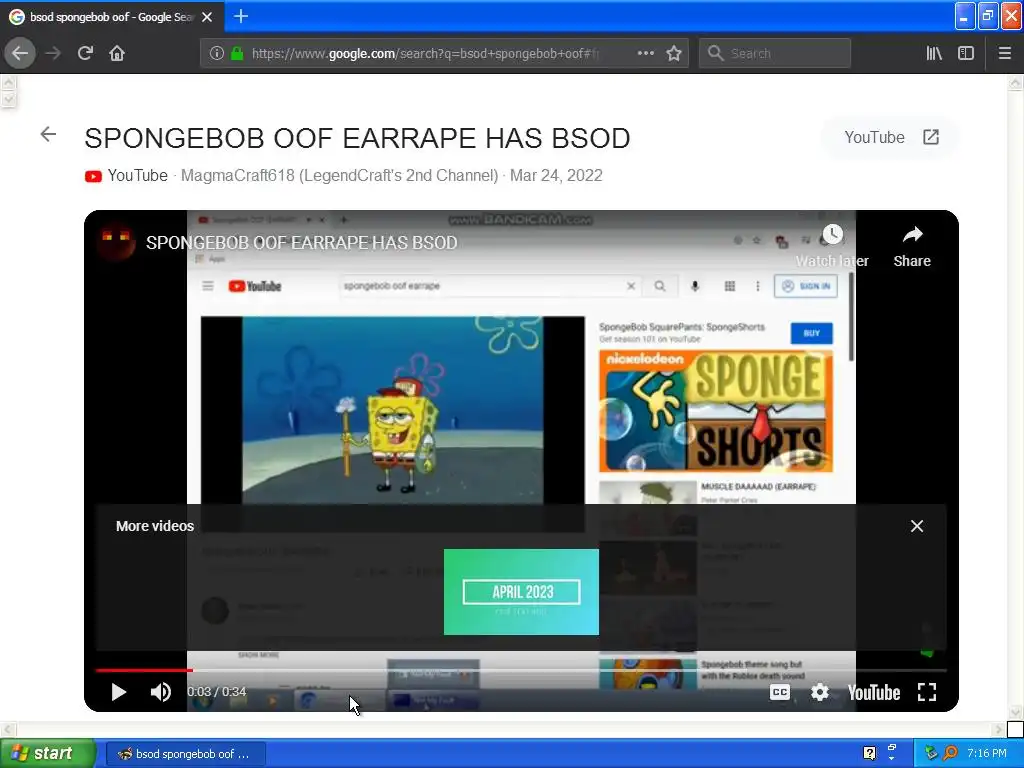Toggle closed captions CC button

(780, 692)
